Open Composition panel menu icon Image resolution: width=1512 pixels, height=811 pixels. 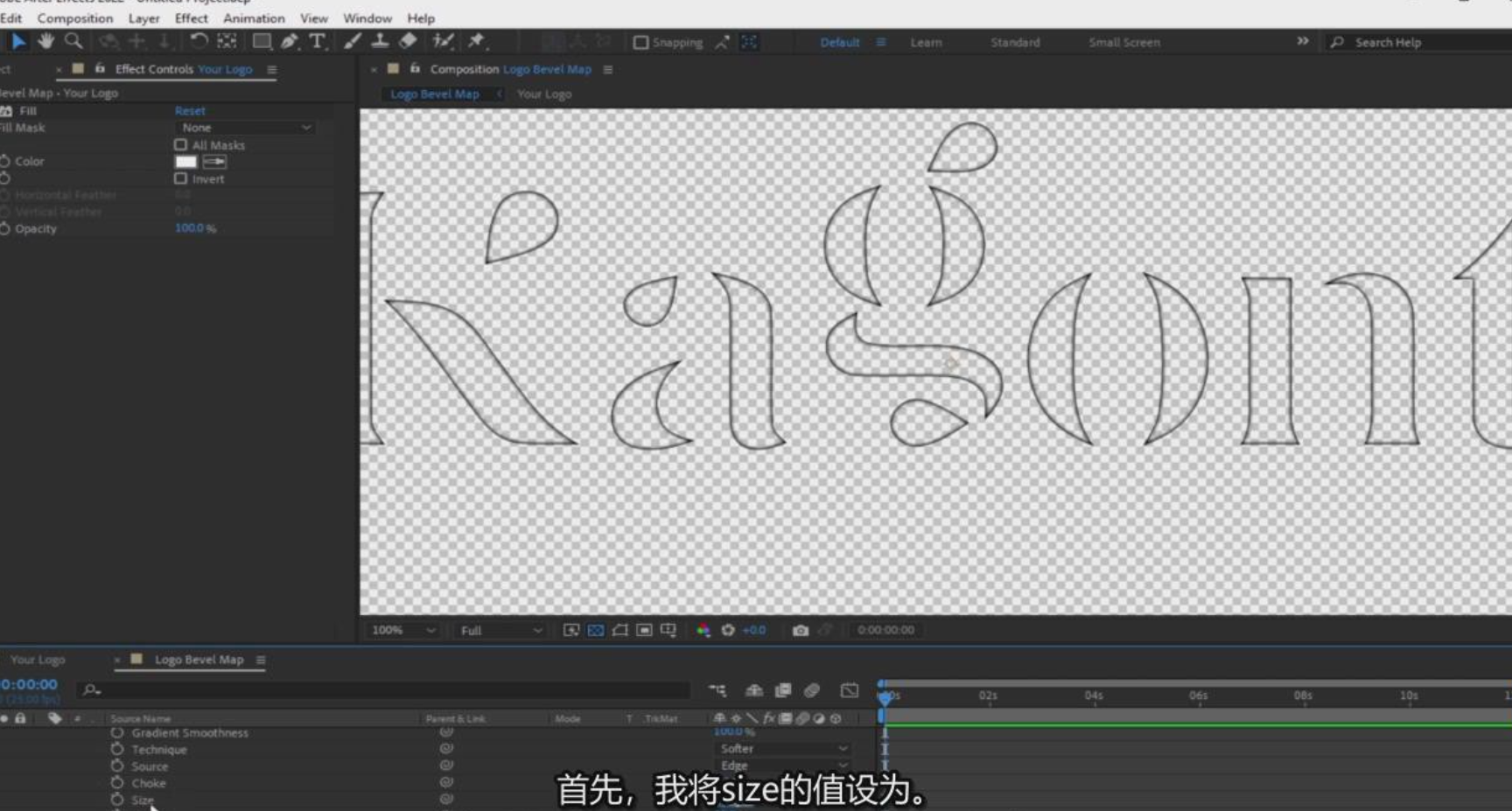[x=608, y=69]
